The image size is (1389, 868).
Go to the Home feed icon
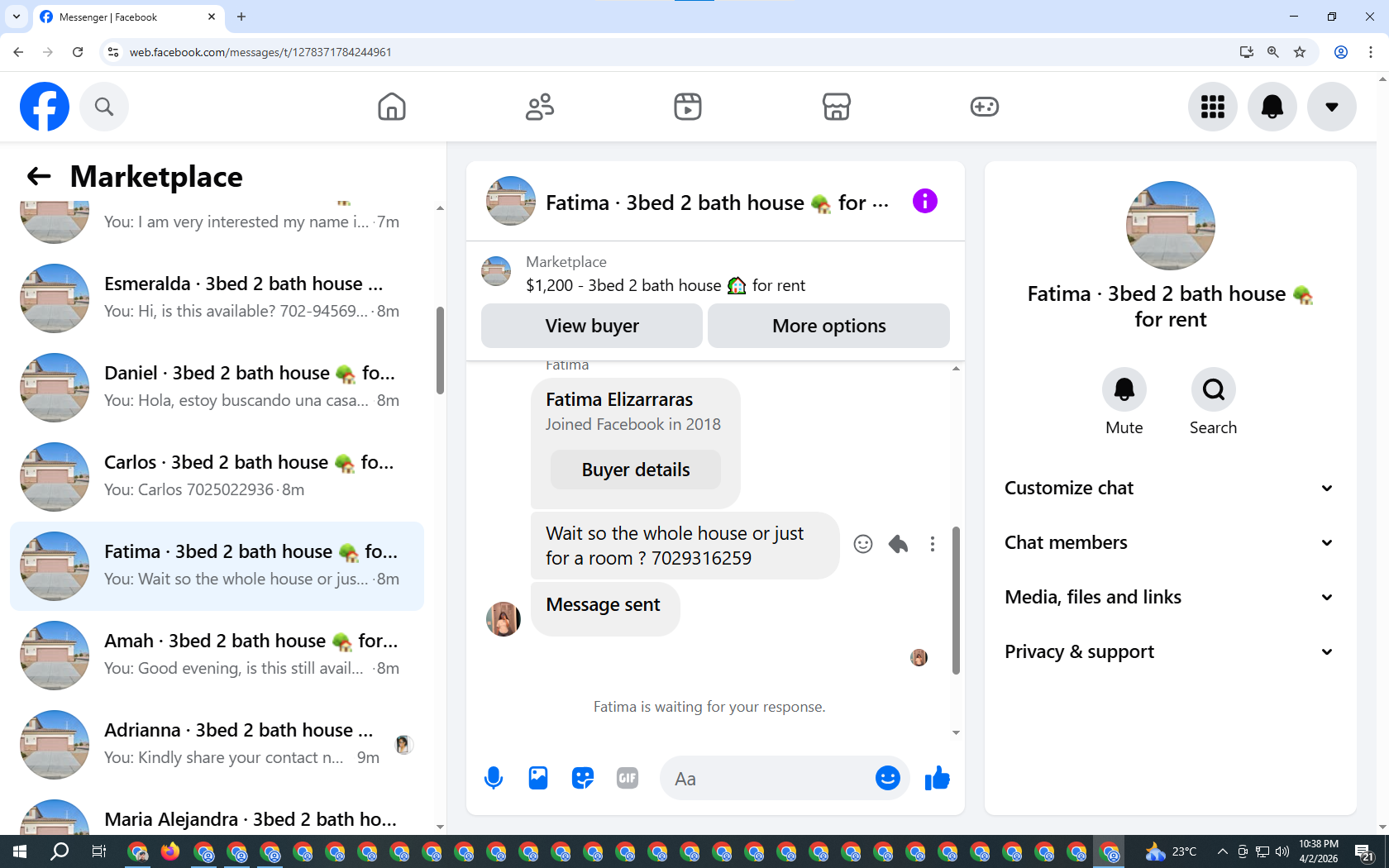point(392,107)
